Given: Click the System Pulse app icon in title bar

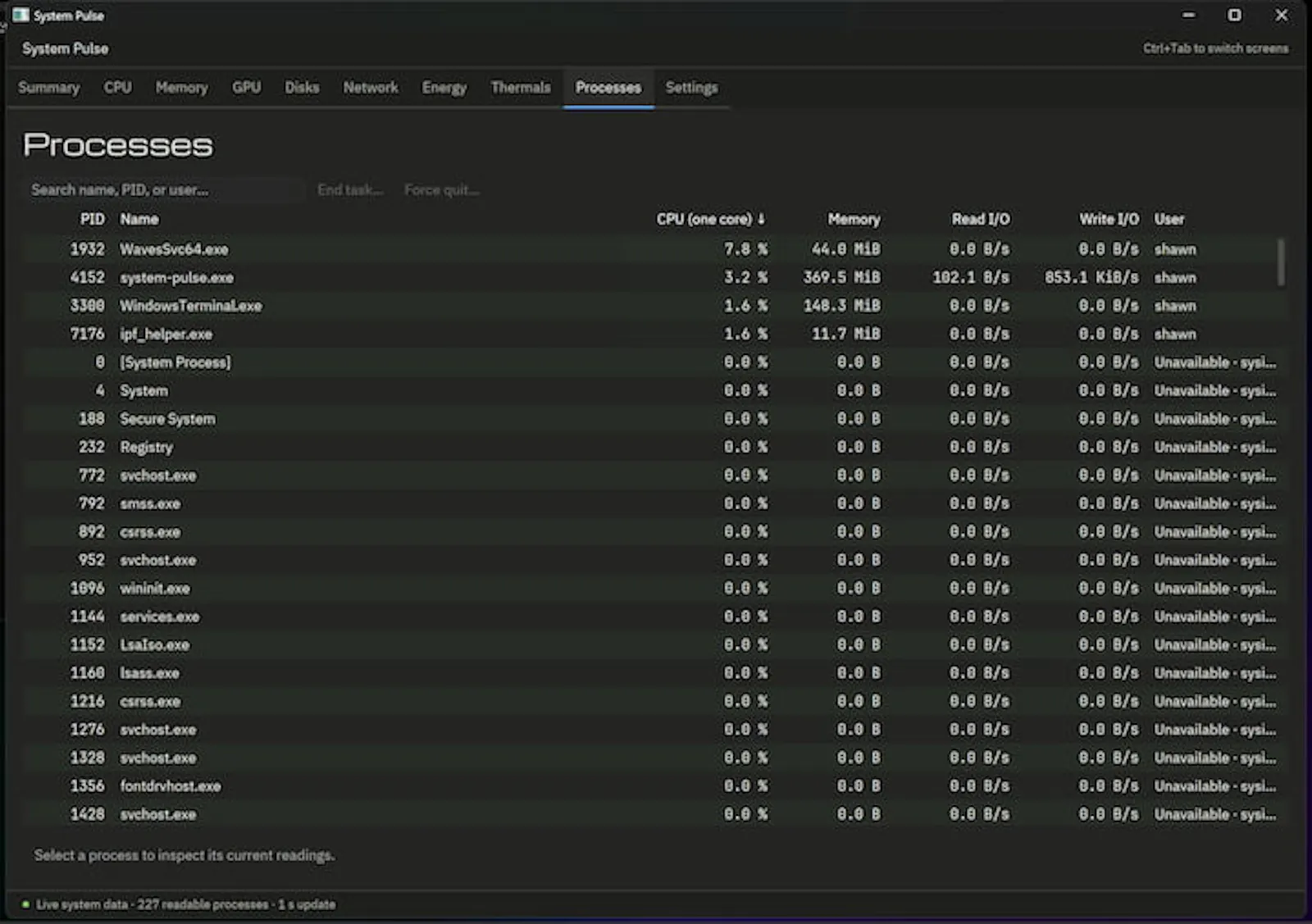Looking at the screenshot, I should (x=20, y=16).
